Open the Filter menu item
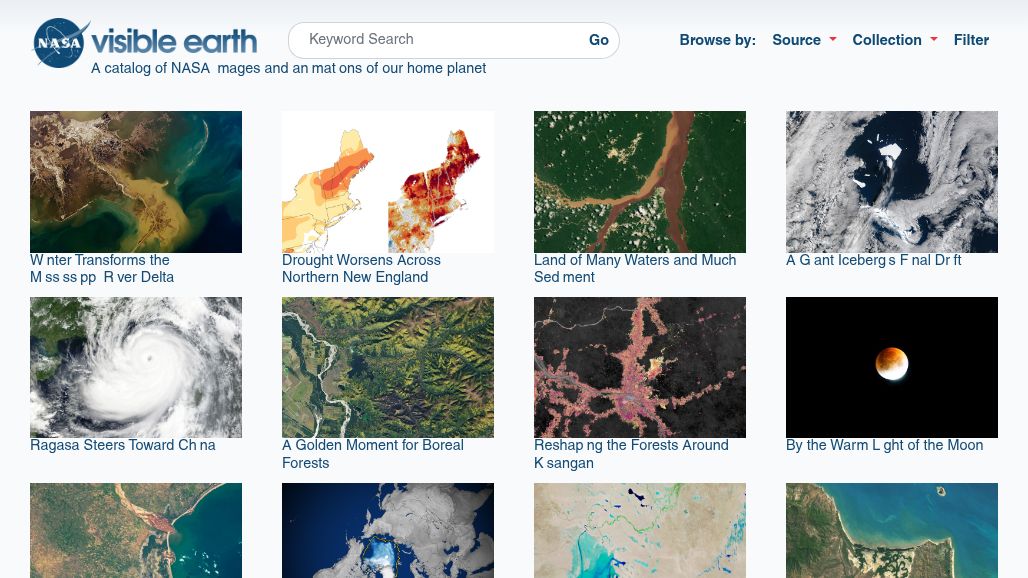Image resolution: width=1028 pixels, height=578 pixels. 971,40
